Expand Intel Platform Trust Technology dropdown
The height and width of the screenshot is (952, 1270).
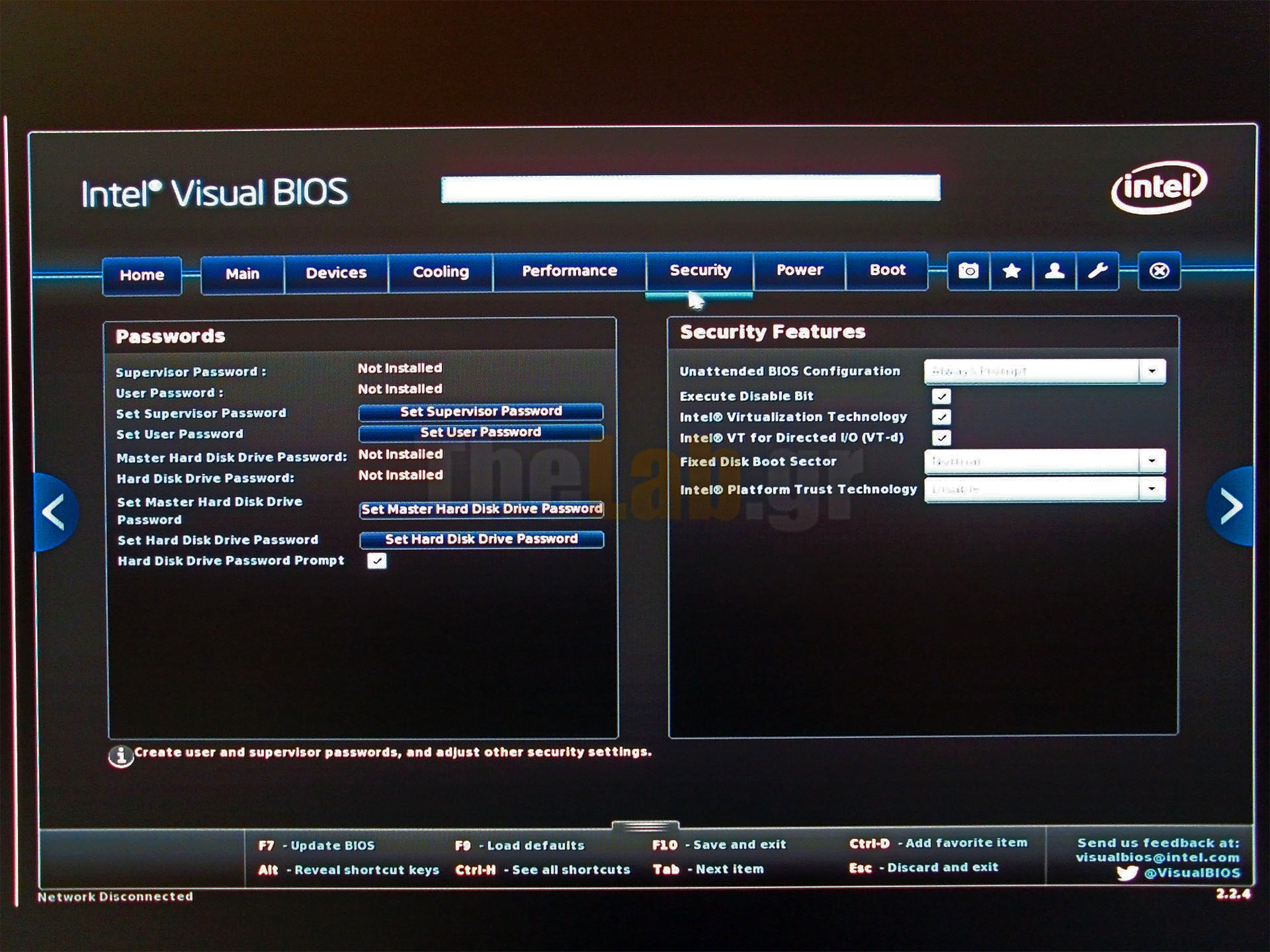point(1152,489)
